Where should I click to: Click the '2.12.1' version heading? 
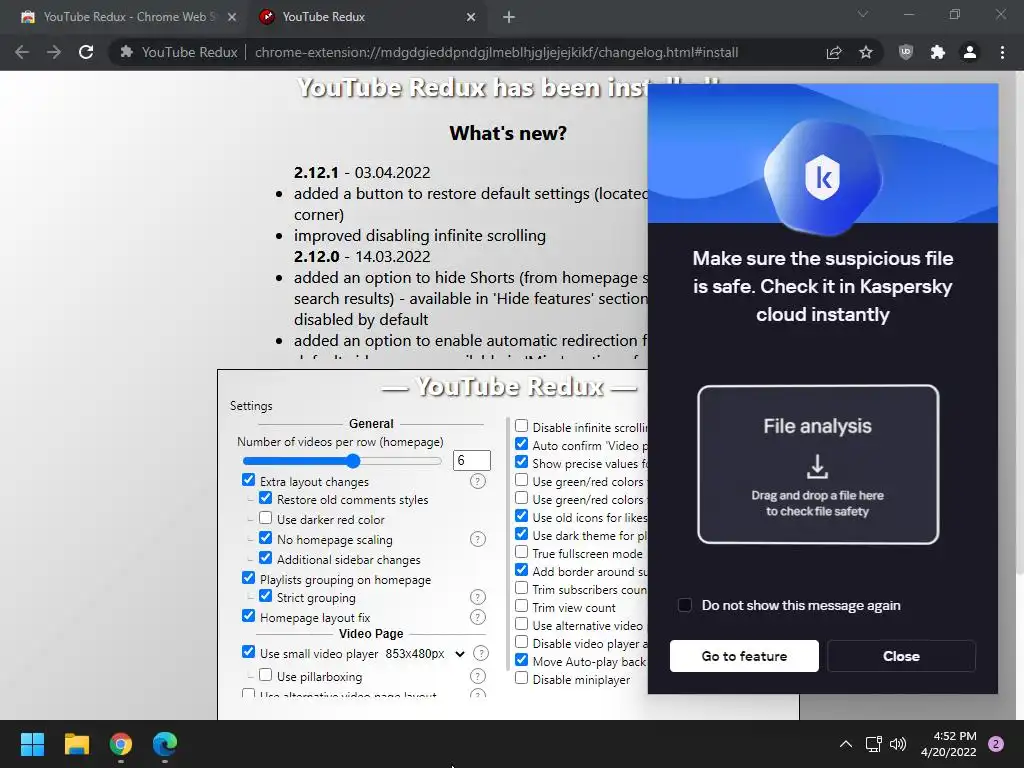(316, 172)
